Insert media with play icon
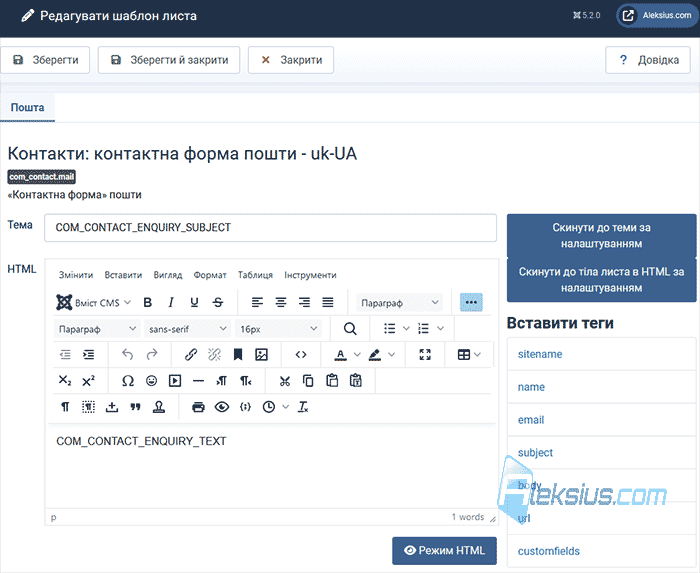The height and width of the screenshot is (573, 700). [x=175, y=381]
